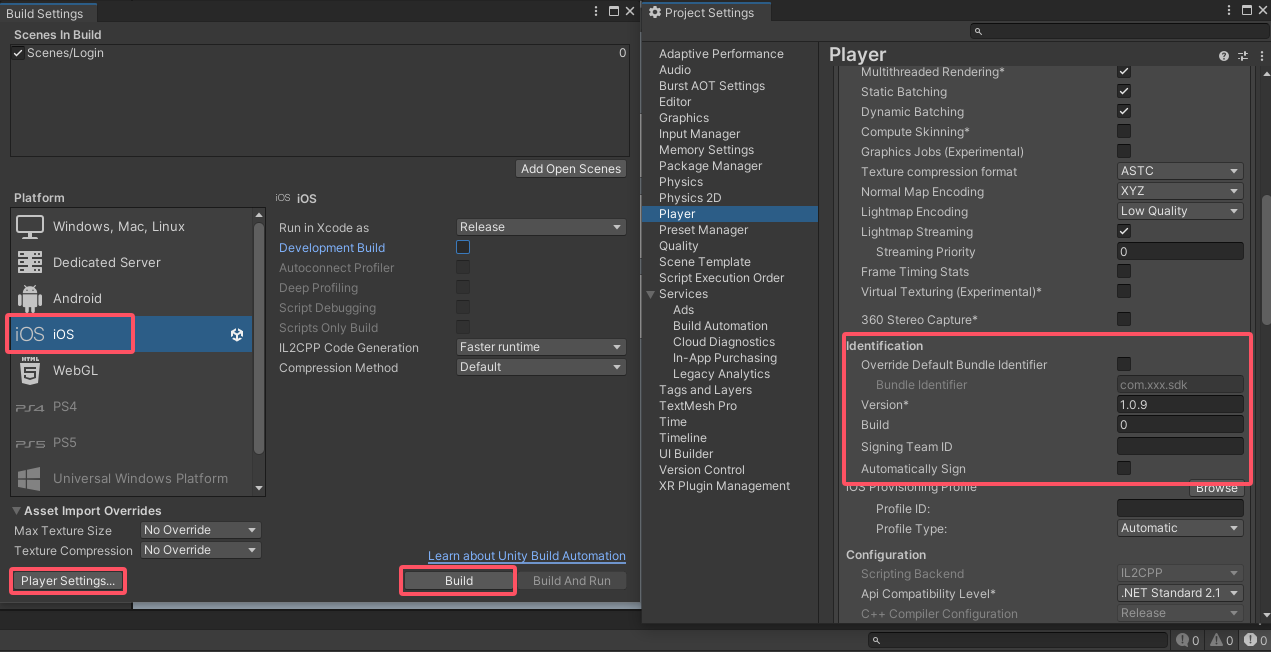Choose the PS5 platform icon
The height and width of the screenshot is (652, 1271).
click(x=30, y=442)
